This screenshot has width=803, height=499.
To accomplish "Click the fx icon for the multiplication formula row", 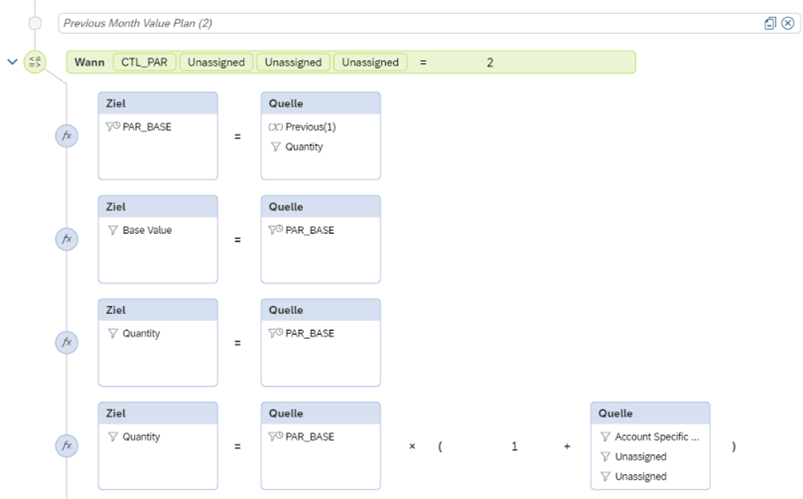I will pyautogui.click(x=66, y=446).
